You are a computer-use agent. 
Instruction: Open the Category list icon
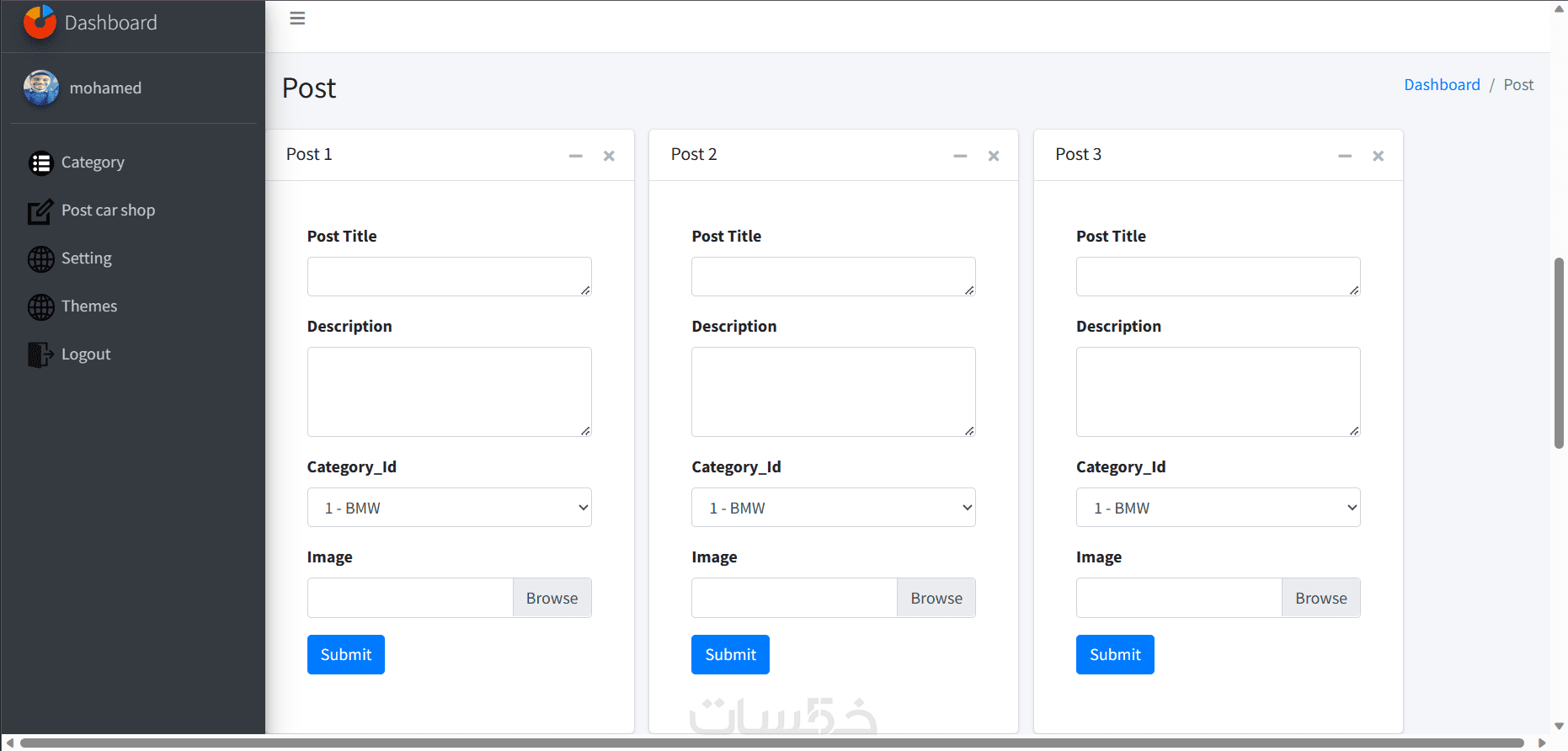click(40, 162)
